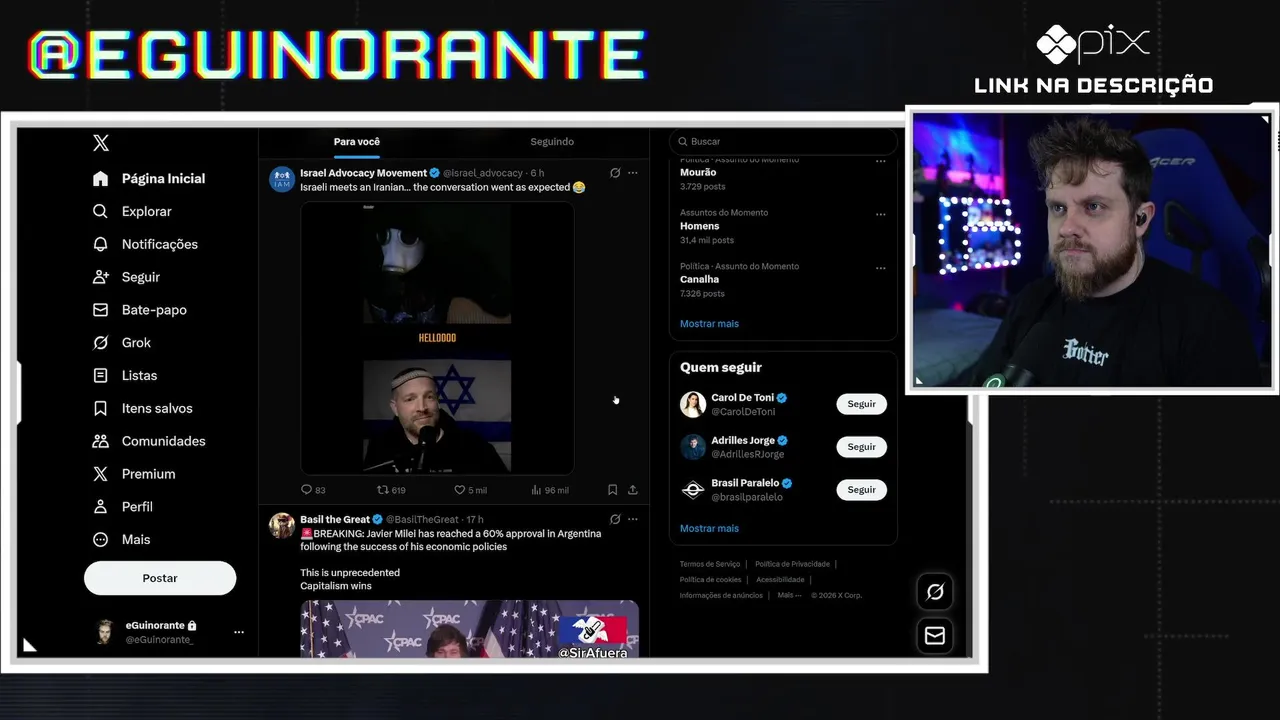The width and height of the screenshot is (1280, 720).
Task: Click eGuinorante account avatar
Action: [x=105, y=632]
